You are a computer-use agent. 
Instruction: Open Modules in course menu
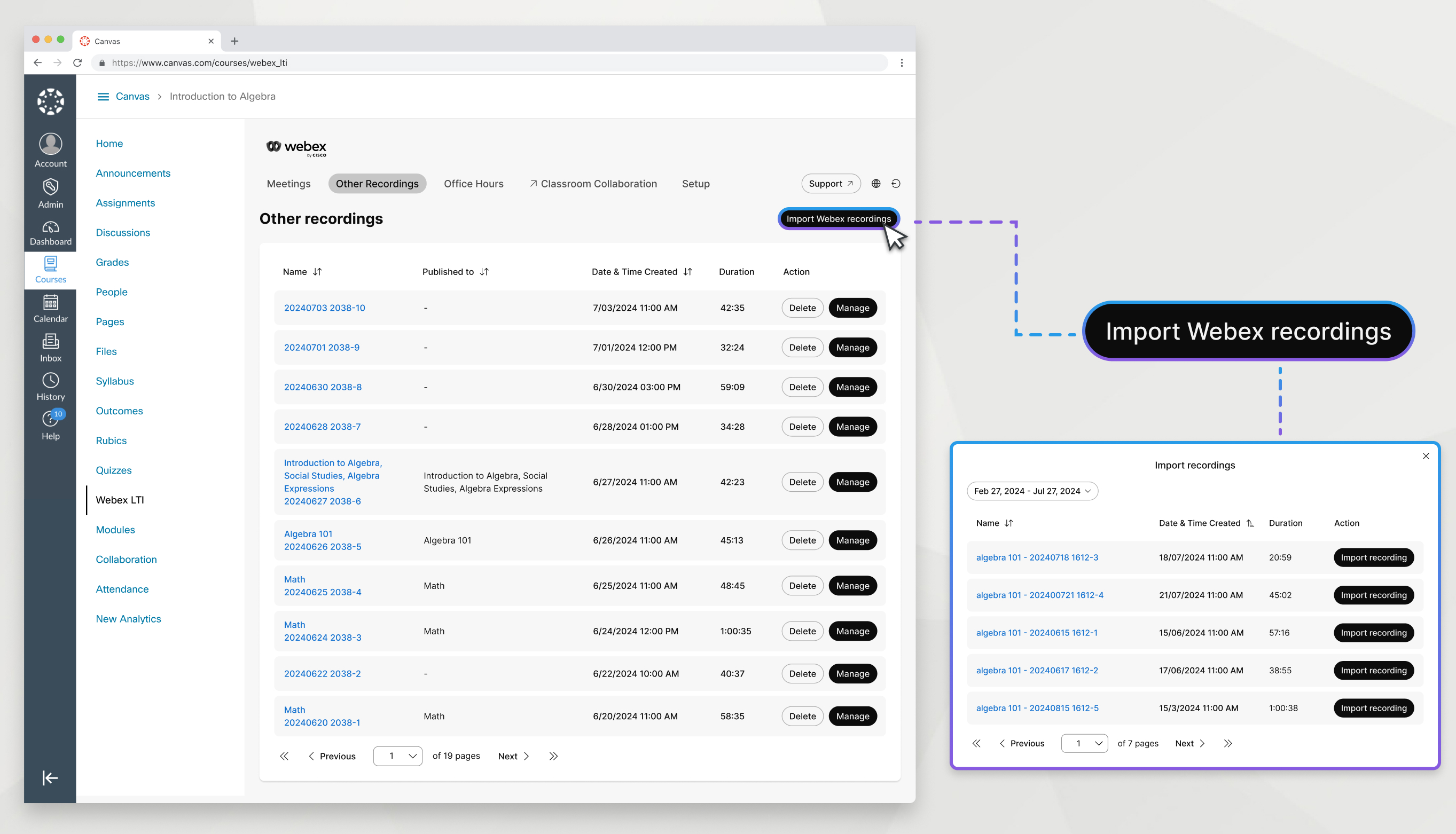tap(115, 529)
